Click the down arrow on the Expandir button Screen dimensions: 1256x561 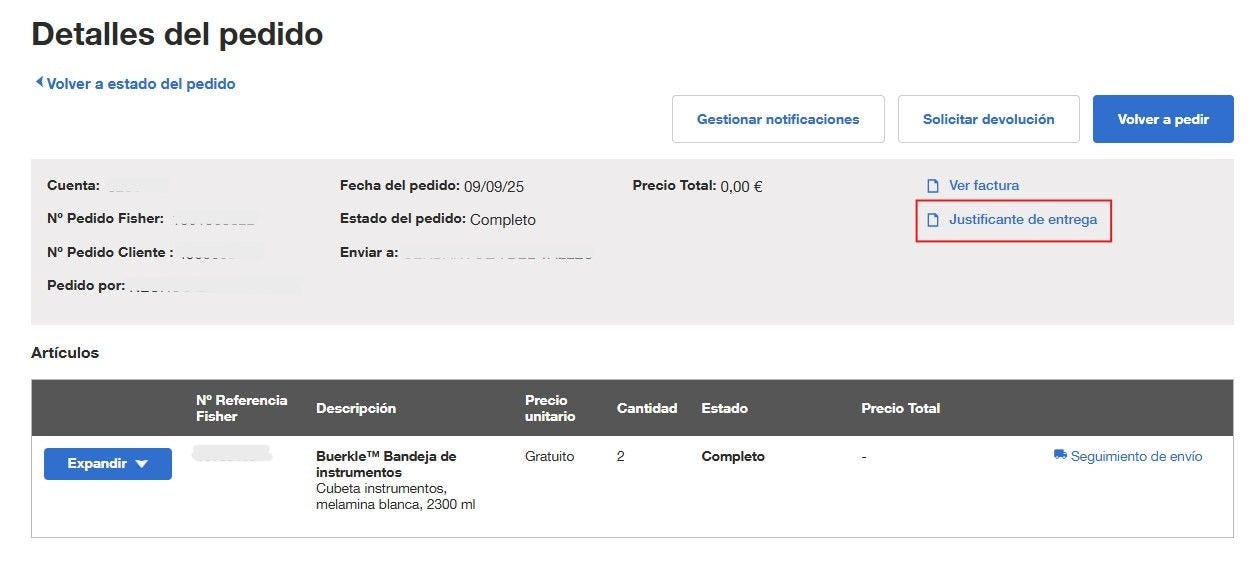tap(142, 464)
